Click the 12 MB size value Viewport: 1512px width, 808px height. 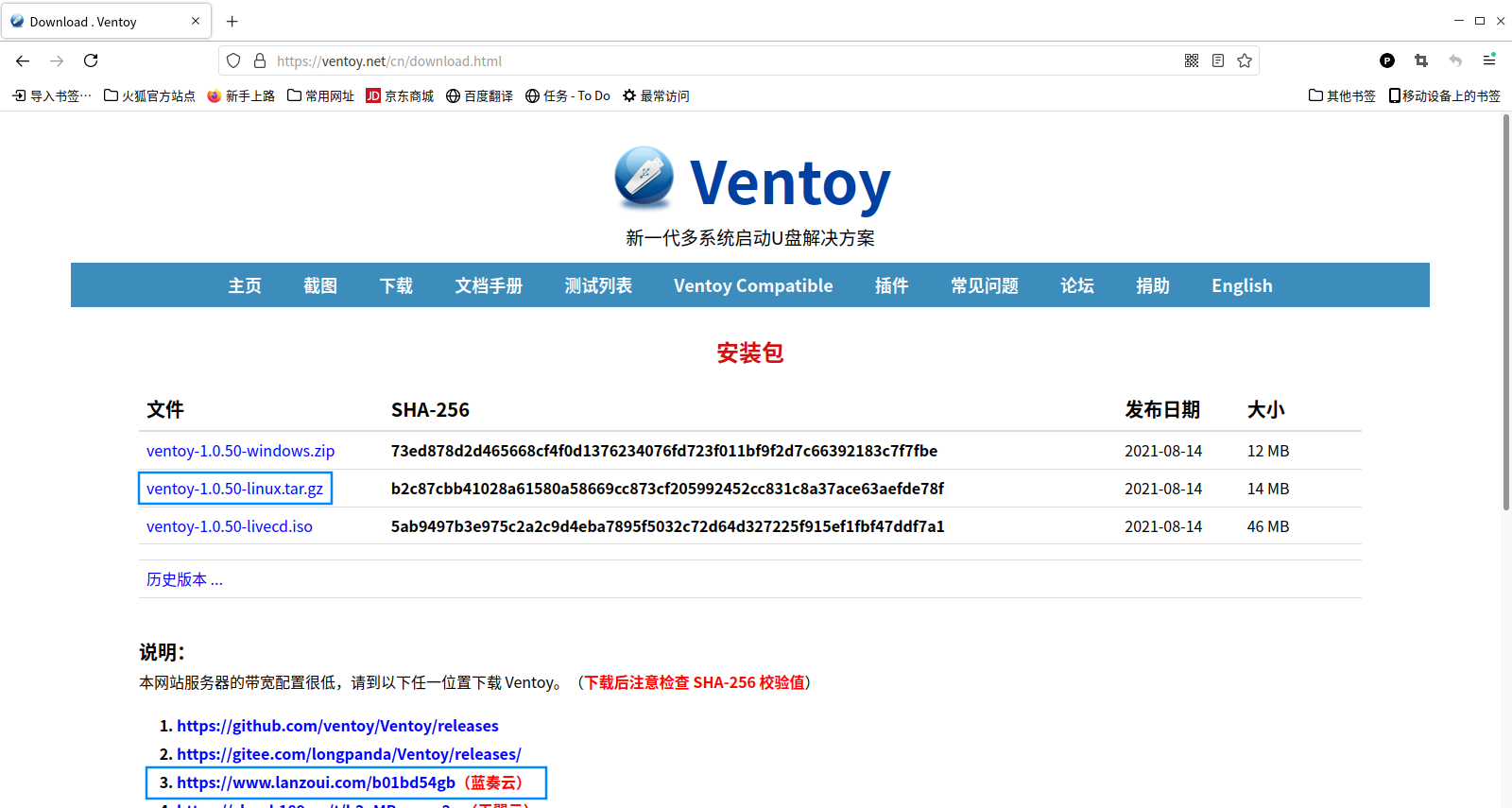[1268, 451]
